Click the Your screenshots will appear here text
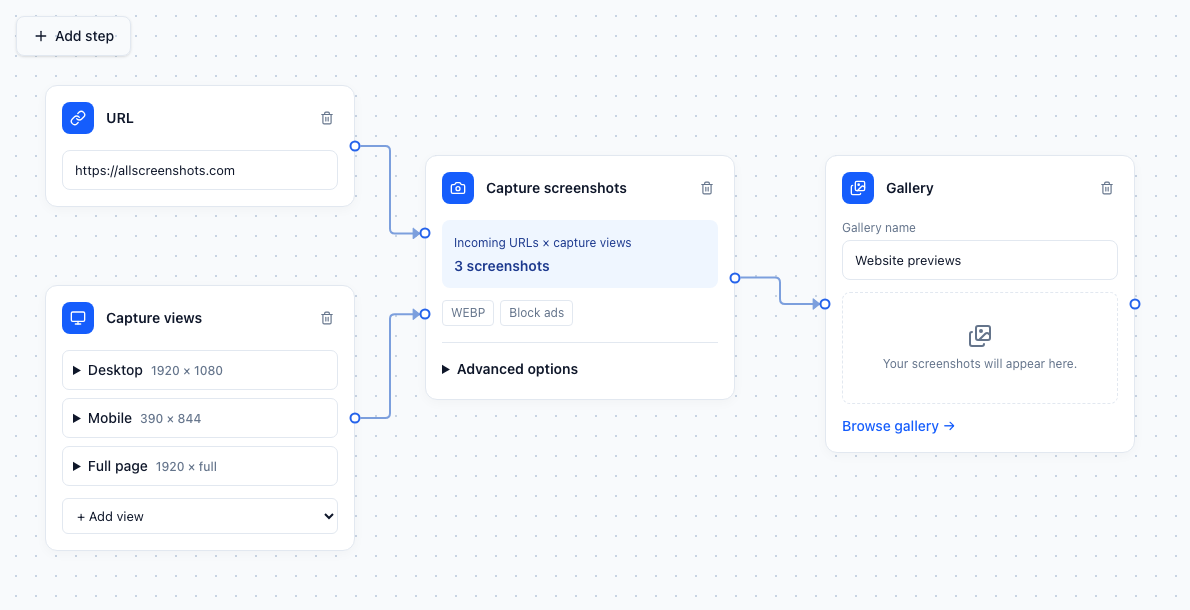Image resolution: width=1190 pixels, height=610 pixels. tap(980, 363)
